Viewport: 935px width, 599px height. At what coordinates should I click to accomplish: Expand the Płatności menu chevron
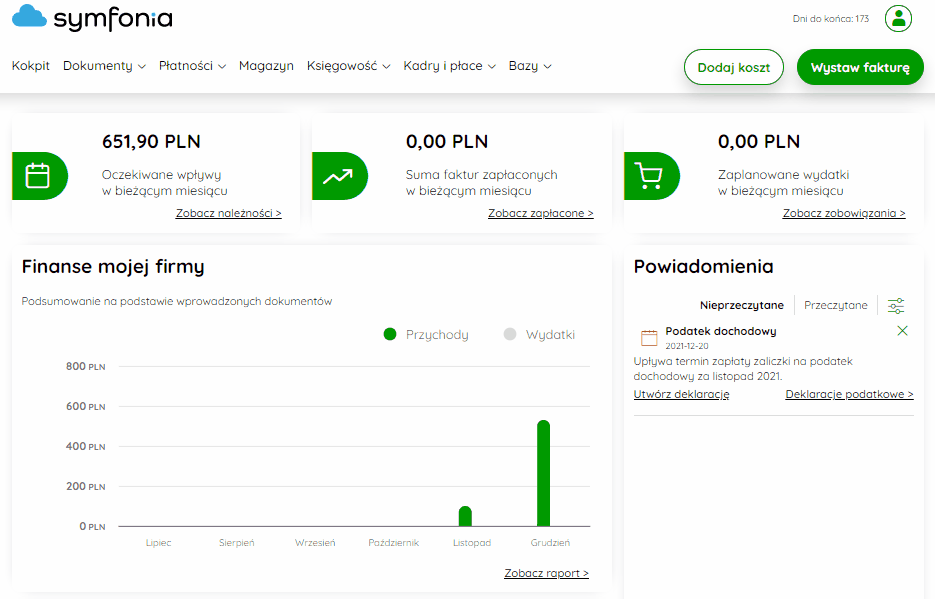pos(222,67)
